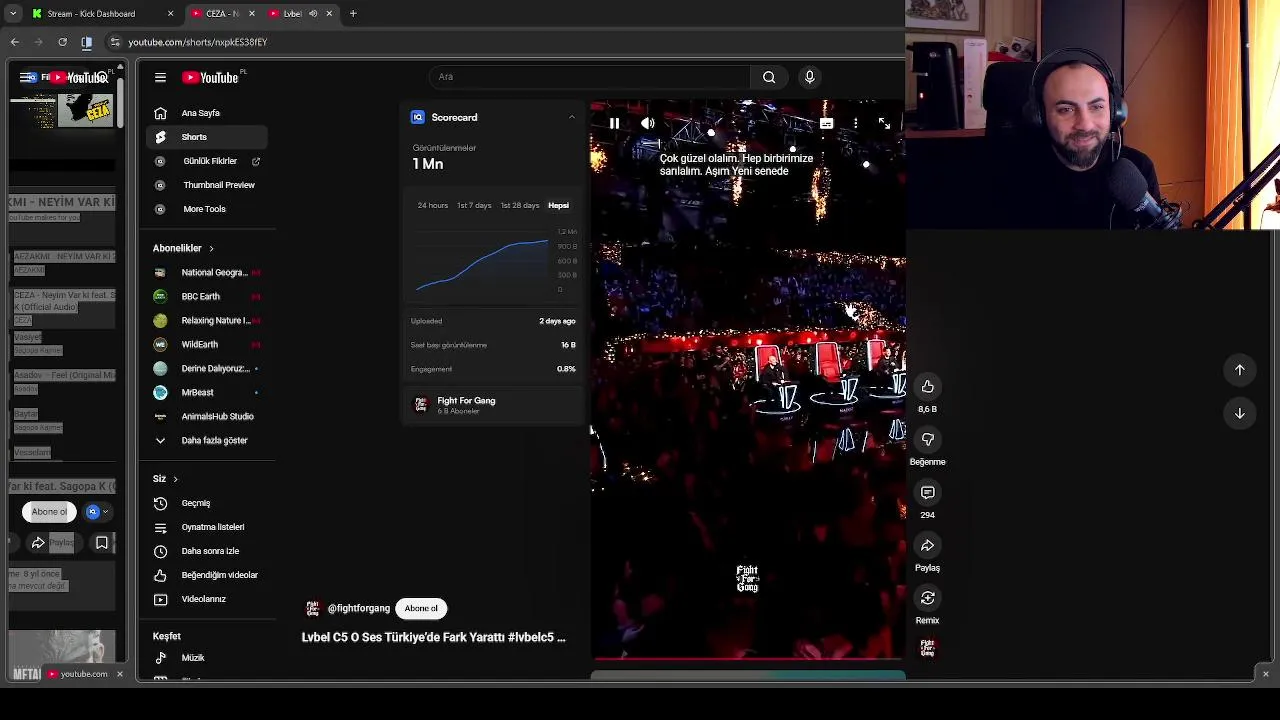Expand the Abonelikler section arrow
1280x720 pixels.
[211, 248]
